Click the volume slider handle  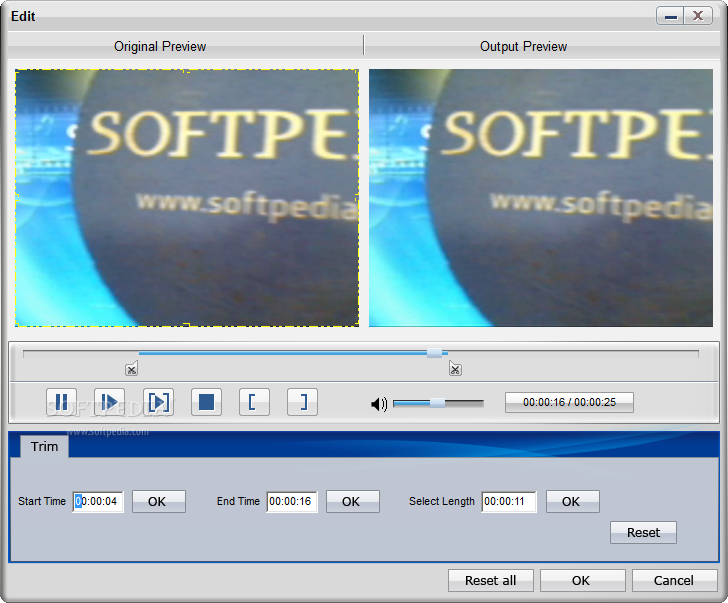(x=437, y=403)
